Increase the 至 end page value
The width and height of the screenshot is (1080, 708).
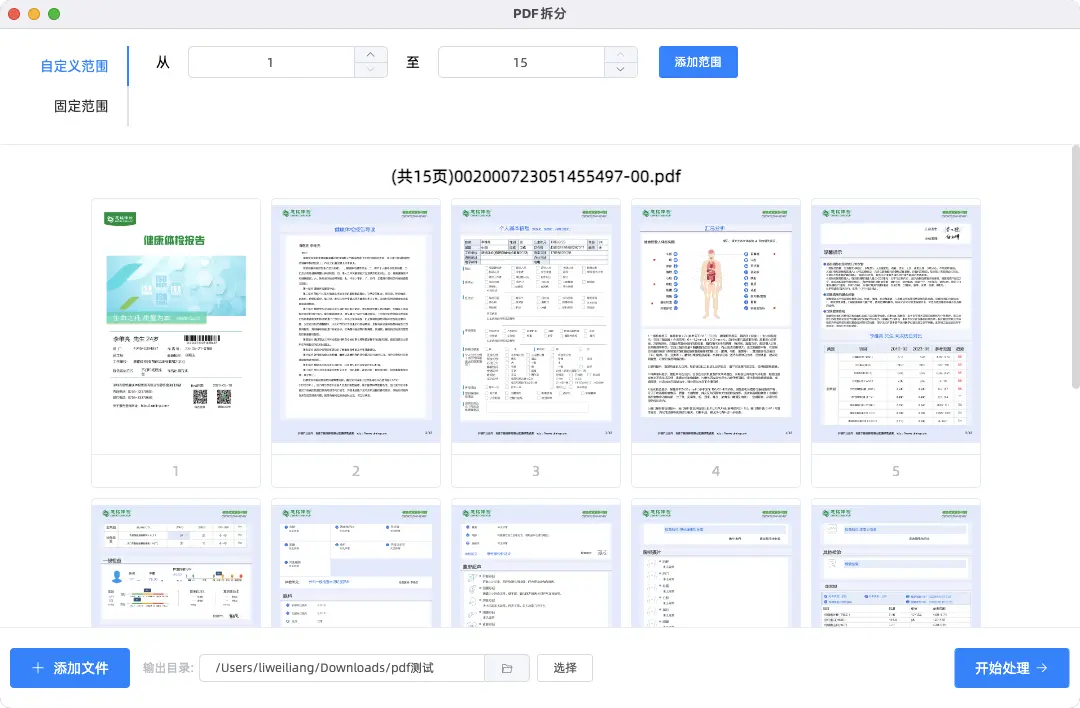pyautogui.click(x=621, y=54)
